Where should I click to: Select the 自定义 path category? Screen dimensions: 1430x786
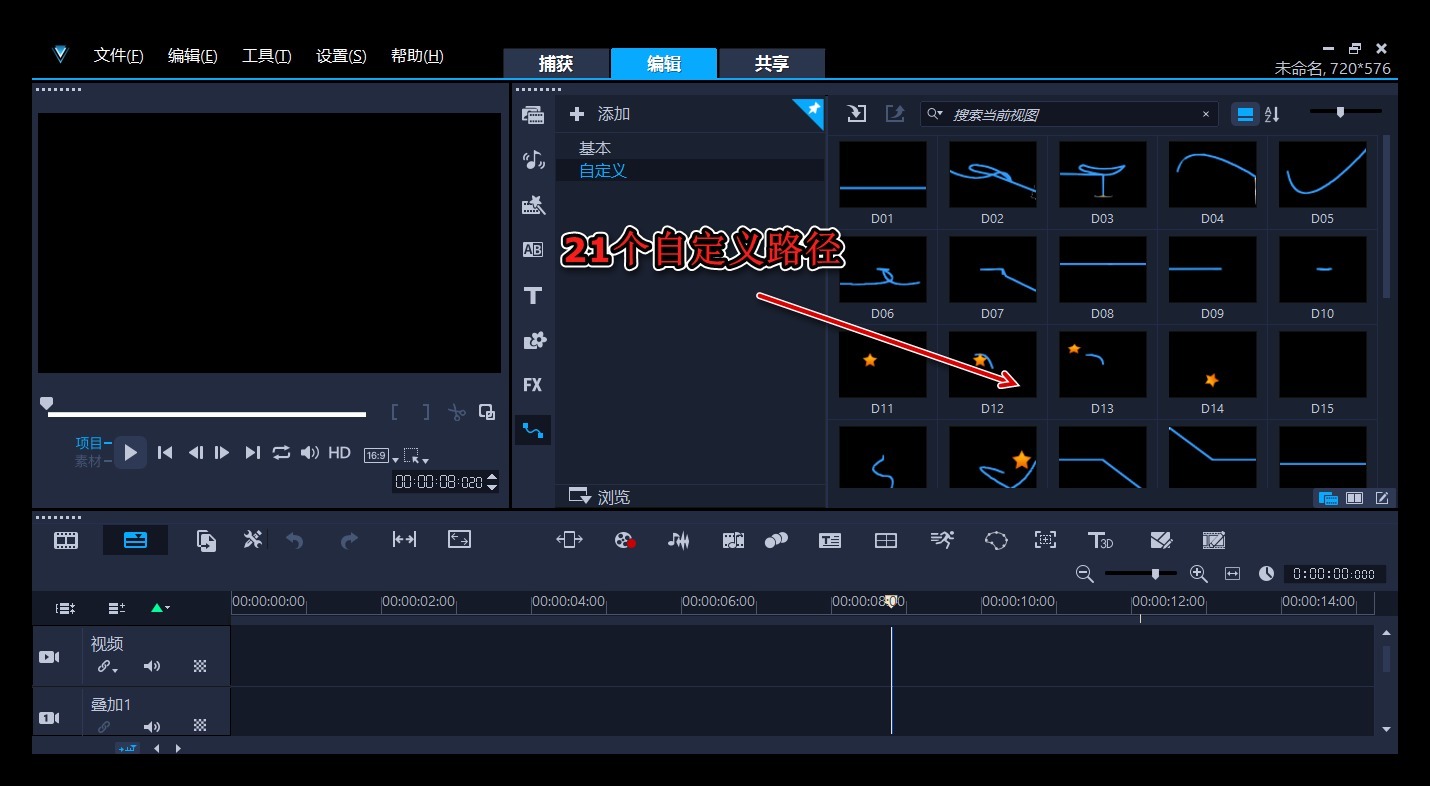[x=603, y=171]
